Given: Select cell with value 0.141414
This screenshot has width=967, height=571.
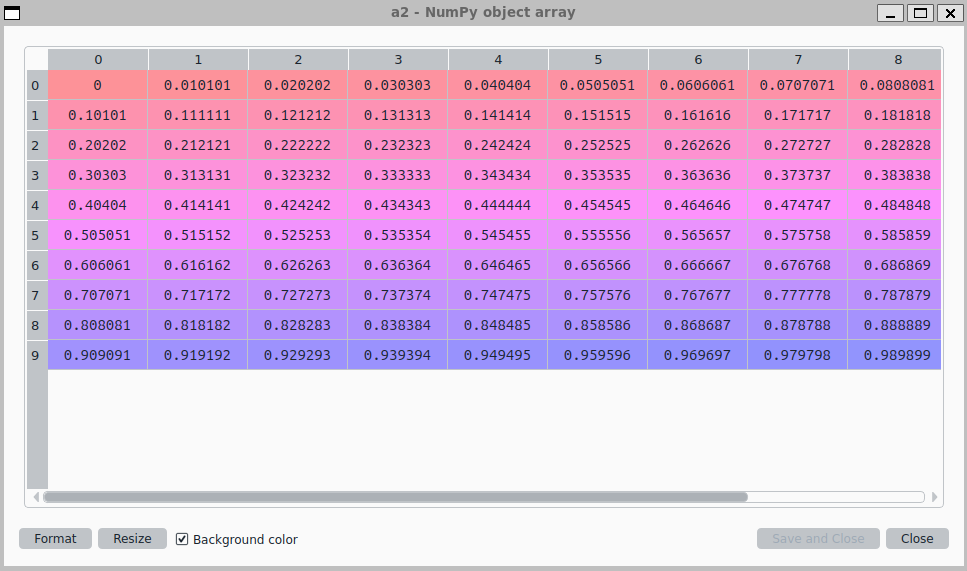Looking at the screenshot, I should (x=498, y=115).
